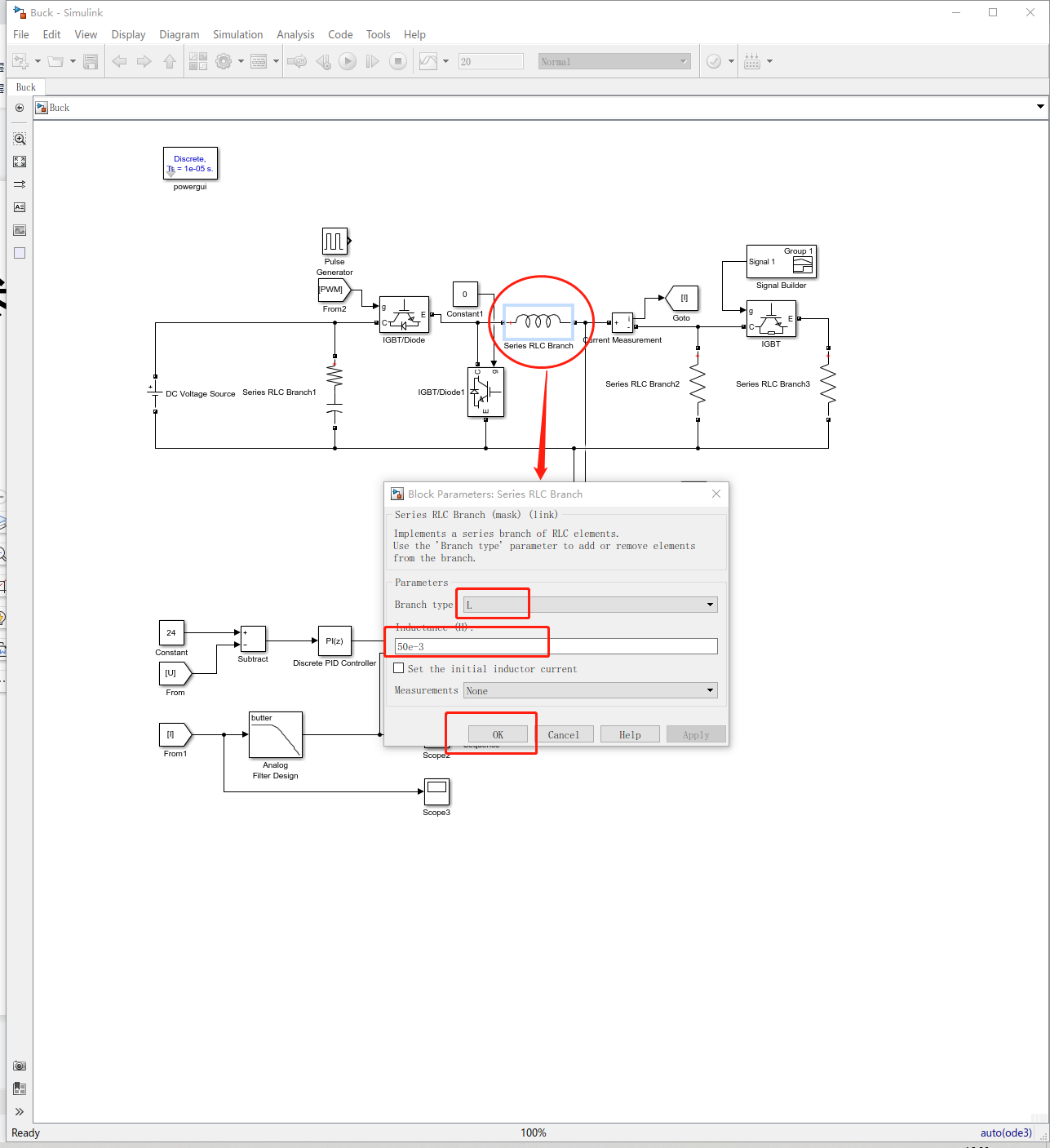Open Model Configuration Parameters gear icon

point(224,61)
